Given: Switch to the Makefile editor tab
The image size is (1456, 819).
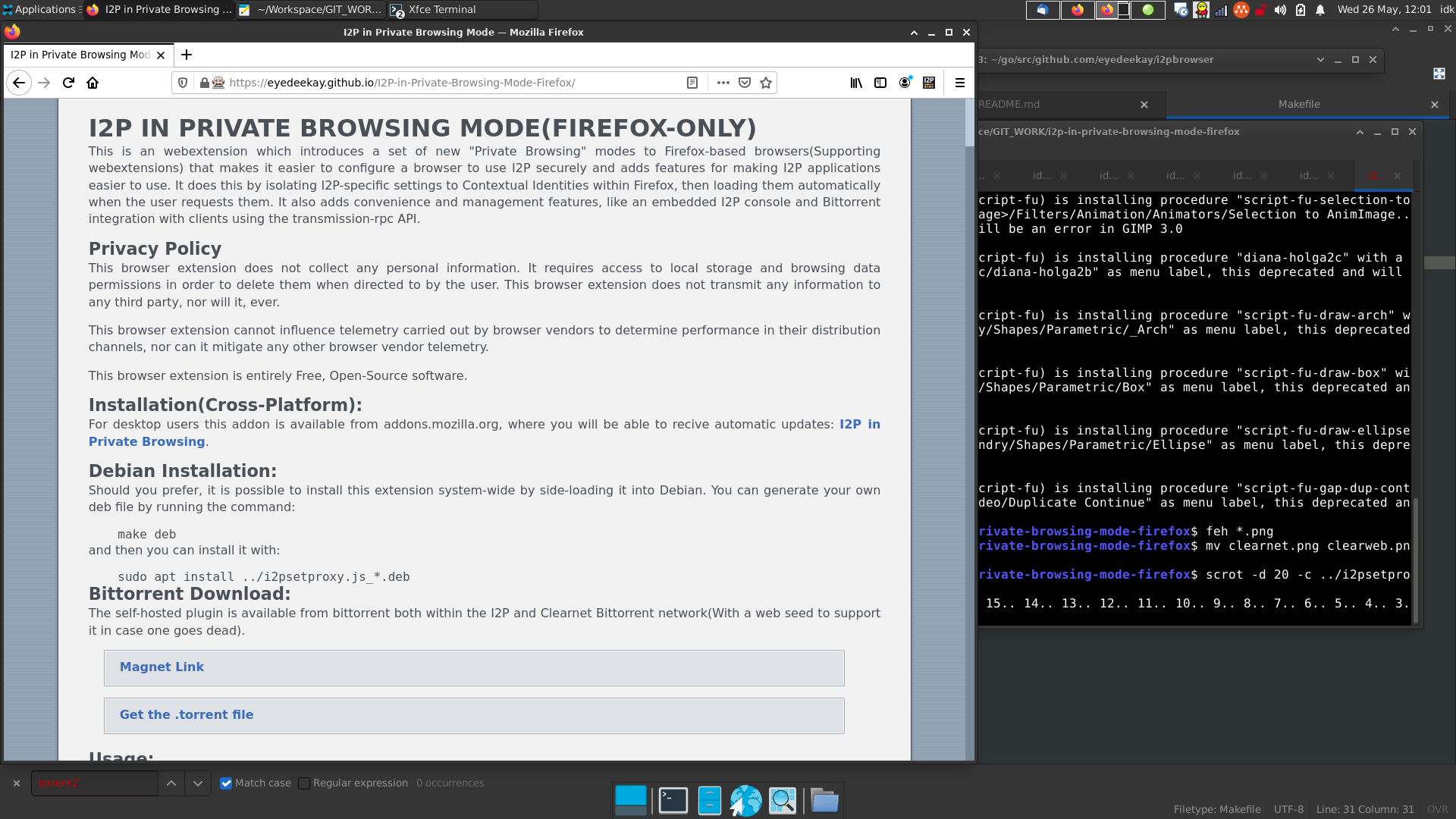Looking at the screenshot, I should pos(1298,105).
